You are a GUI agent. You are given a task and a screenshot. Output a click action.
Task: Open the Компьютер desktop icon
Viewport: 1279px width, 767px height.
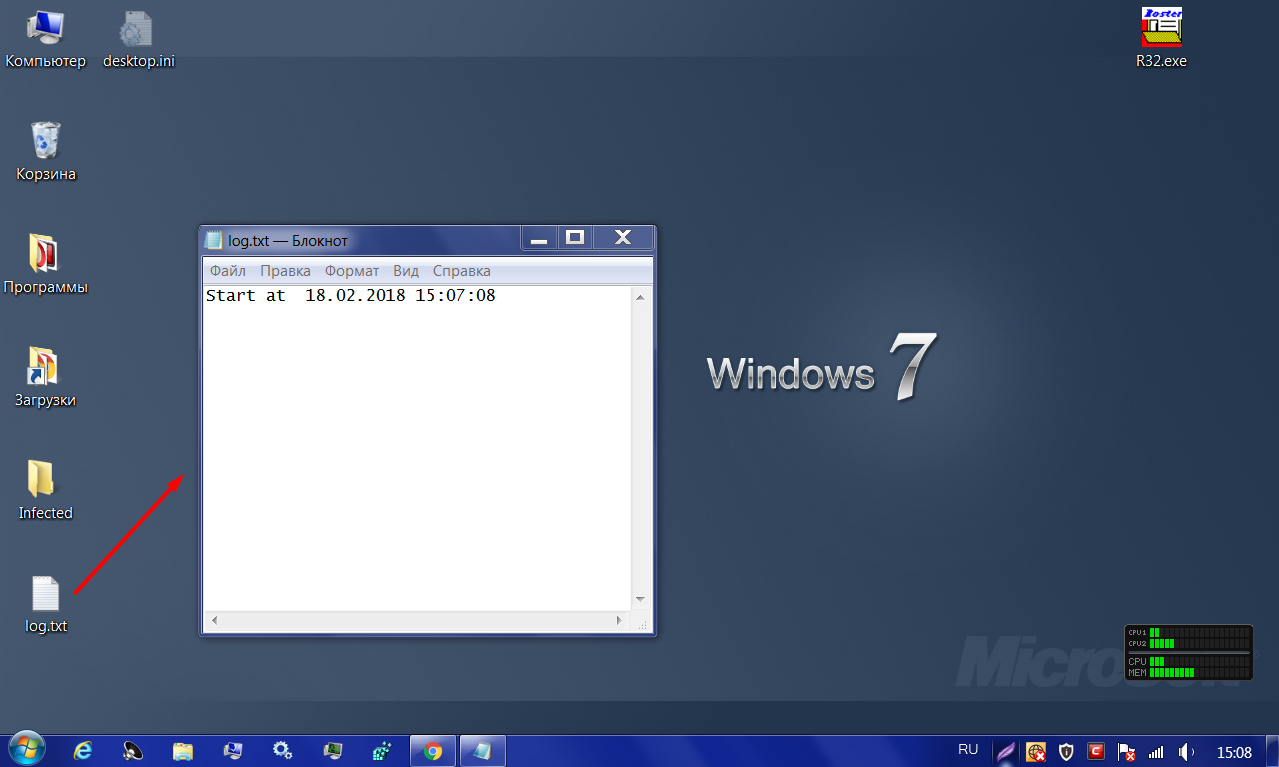click(45, 40)
